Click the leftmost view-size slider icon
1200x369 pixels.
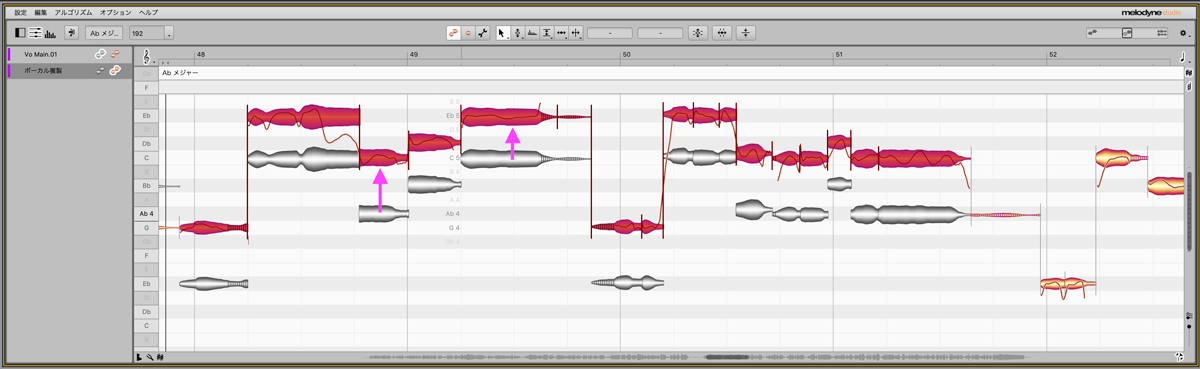[1093, 32]
